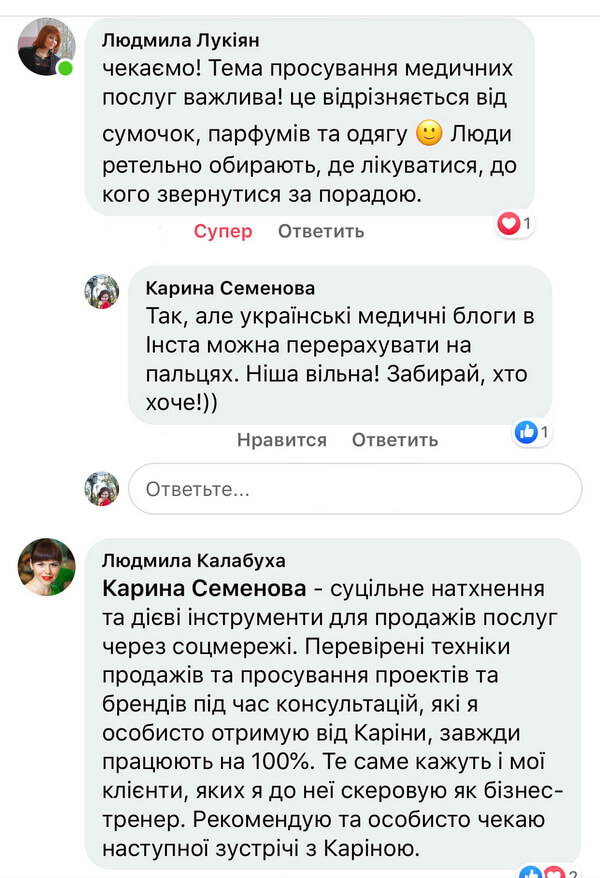Click "Ответить" under Людмила Лукіян's comment
The width and height of the screenshot is (600, 878).
click(321, 231)
